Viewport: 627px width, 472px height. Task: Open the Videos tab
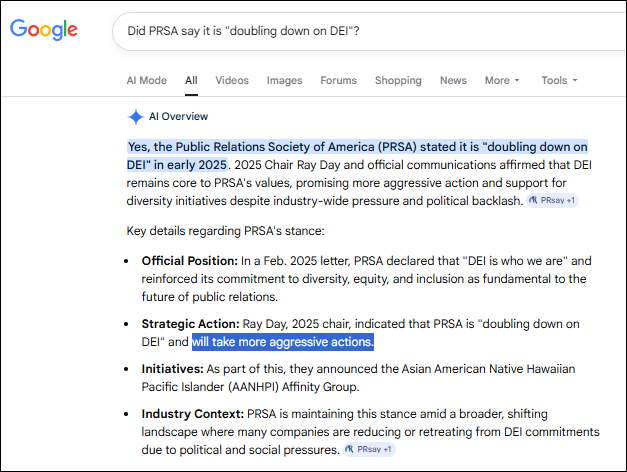(232, 80)
